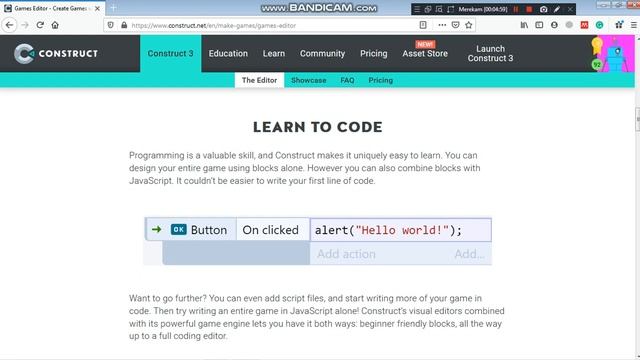Image resolution: width=640 pixels, height=360 pixels.
Task: Open the Construct 3 nav tab
Action: coord(171,53)
